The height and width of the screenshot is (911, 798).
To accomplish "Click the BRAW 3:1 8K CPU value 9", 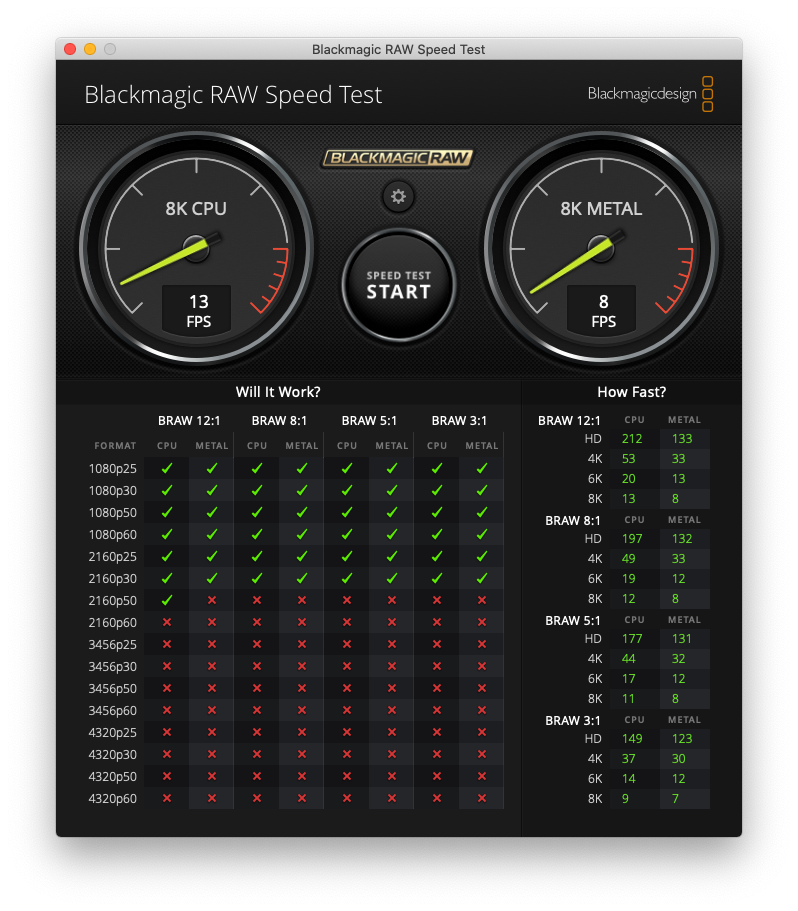I will coord(625,799).
